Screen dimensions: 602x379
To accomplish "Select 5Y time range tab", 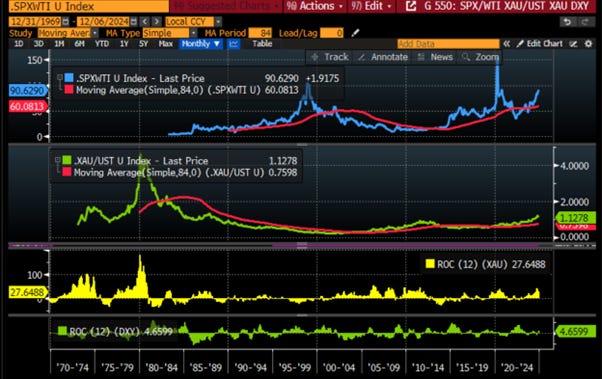I will point(143,44).
